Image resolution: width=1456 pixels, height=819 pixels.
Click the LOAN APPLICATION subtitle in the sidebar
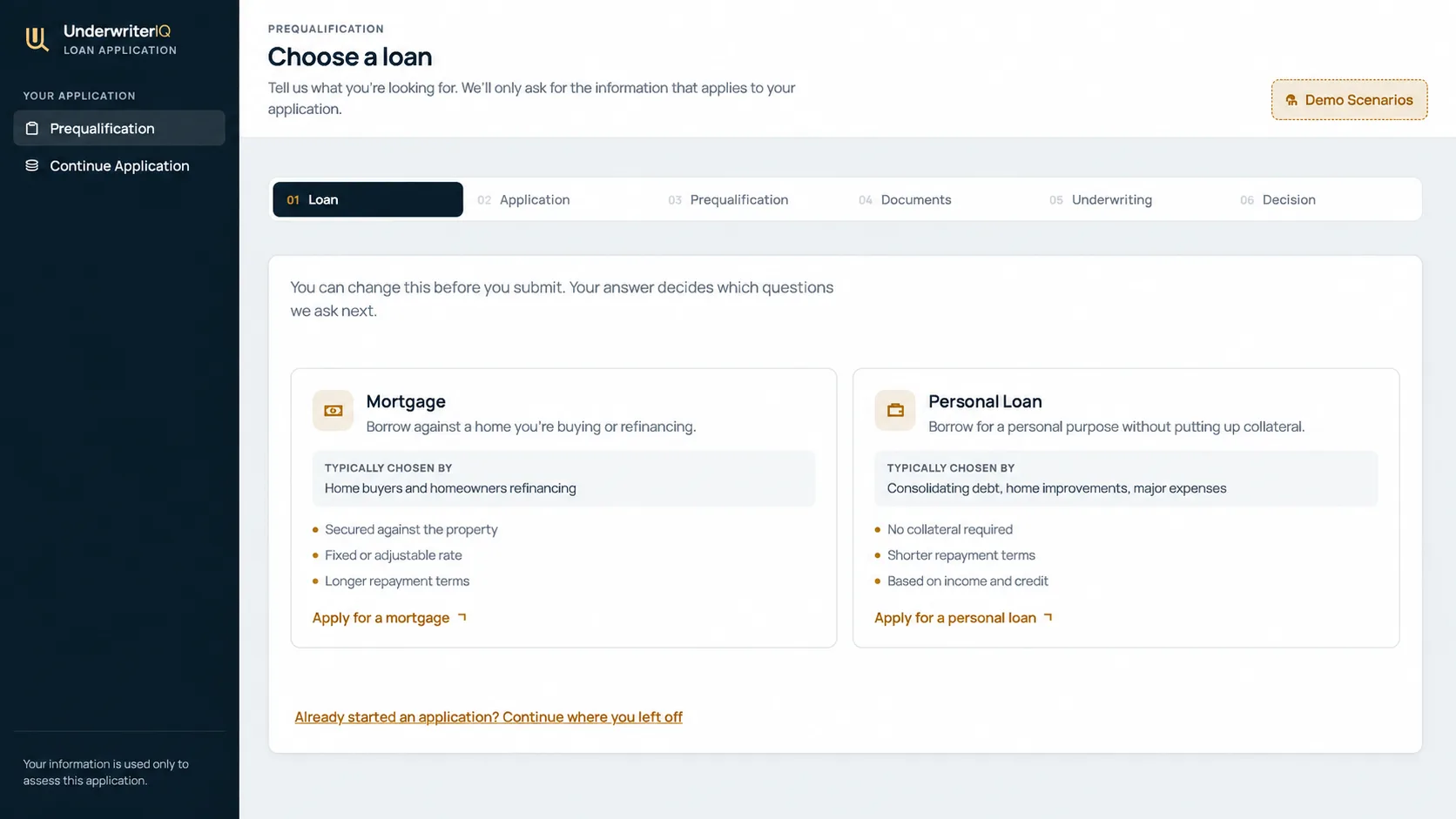click(x=120, y=50)
